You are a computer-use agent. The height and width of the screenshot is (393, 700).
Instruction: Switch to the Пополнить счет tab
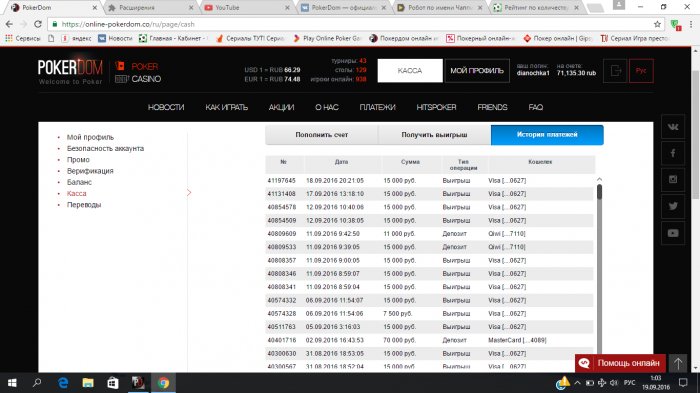tap(321, 135)
